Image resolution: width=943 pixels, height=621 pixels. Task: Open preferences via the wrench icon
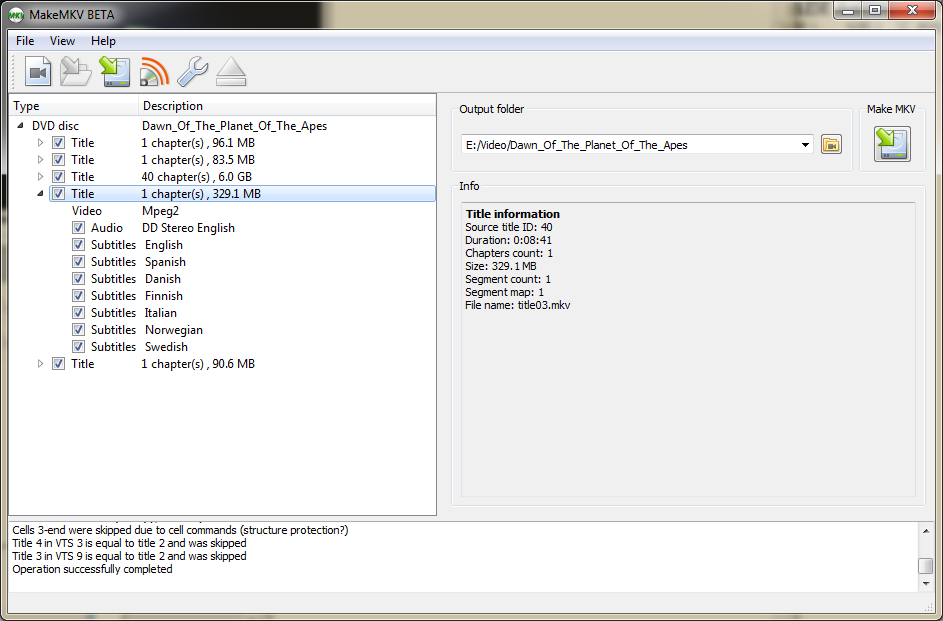point(191,71)
